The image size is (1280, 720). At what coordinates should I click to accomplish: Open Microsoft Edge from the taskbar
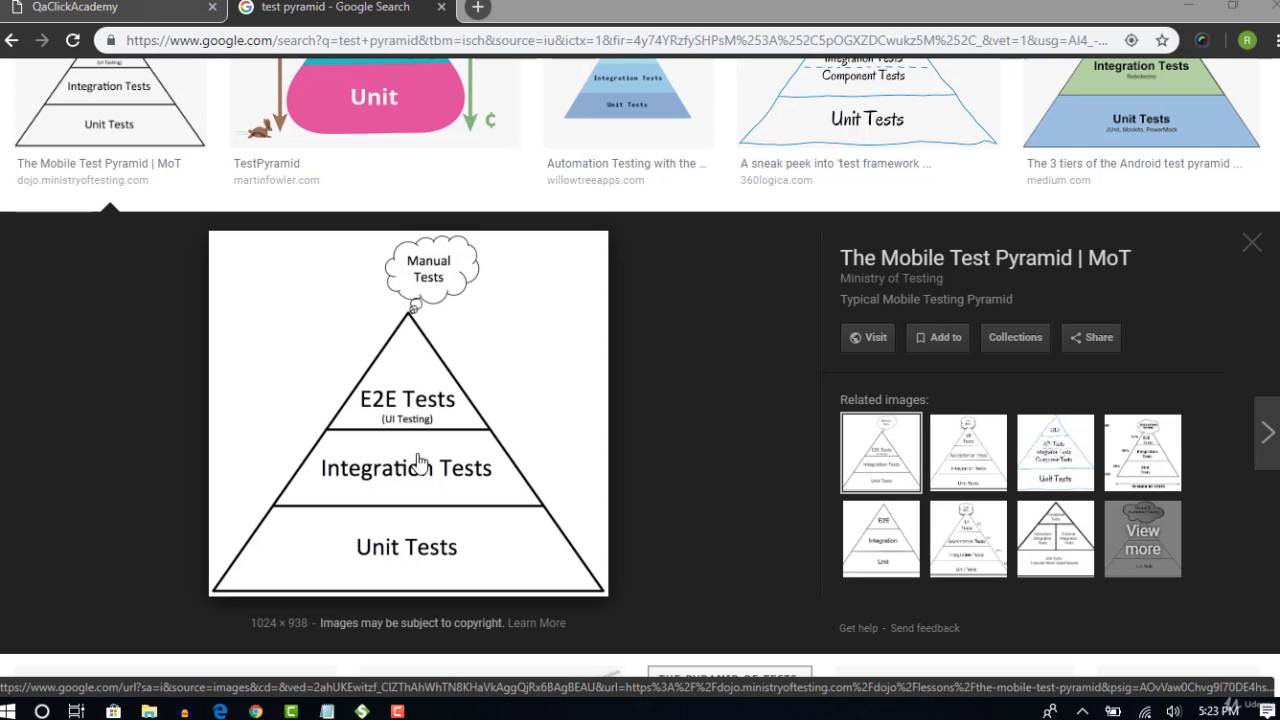[x=220, y=711]
